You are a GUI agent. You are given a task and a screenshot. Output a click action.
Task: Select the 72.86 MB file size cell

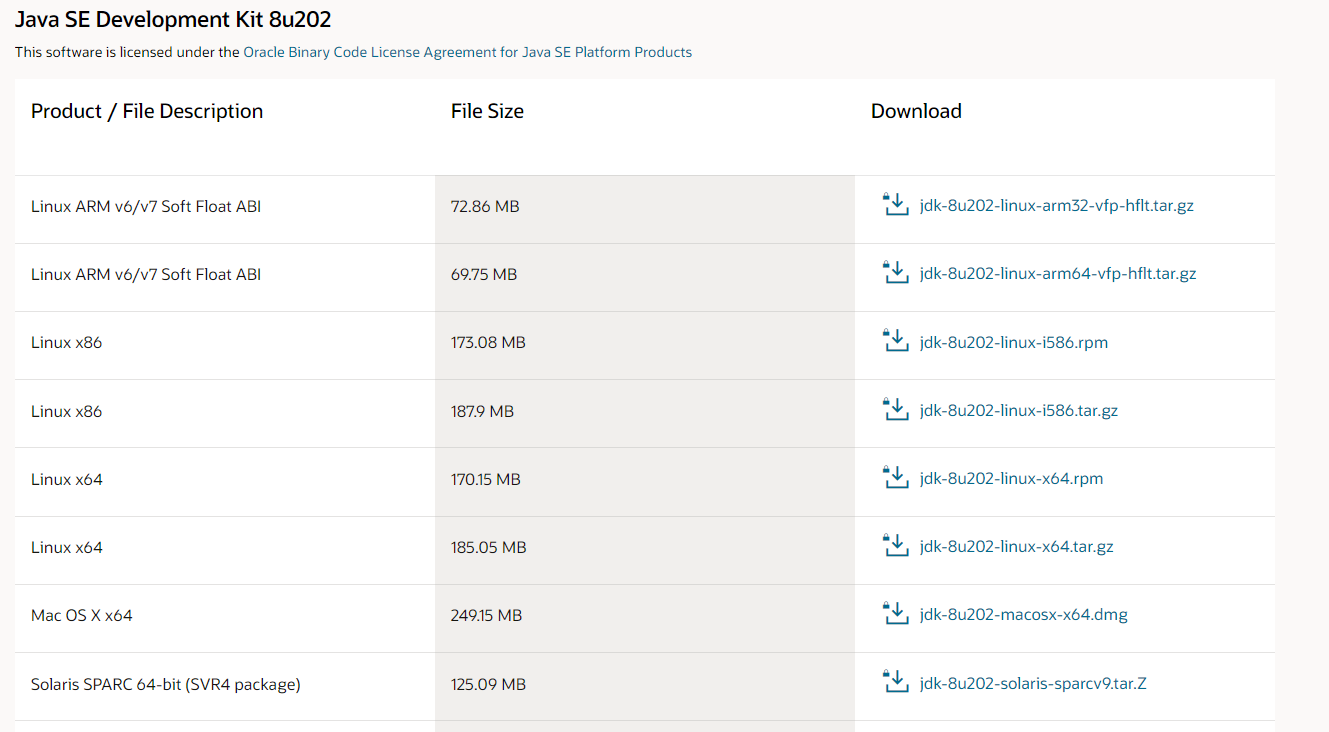coord(645,209)
